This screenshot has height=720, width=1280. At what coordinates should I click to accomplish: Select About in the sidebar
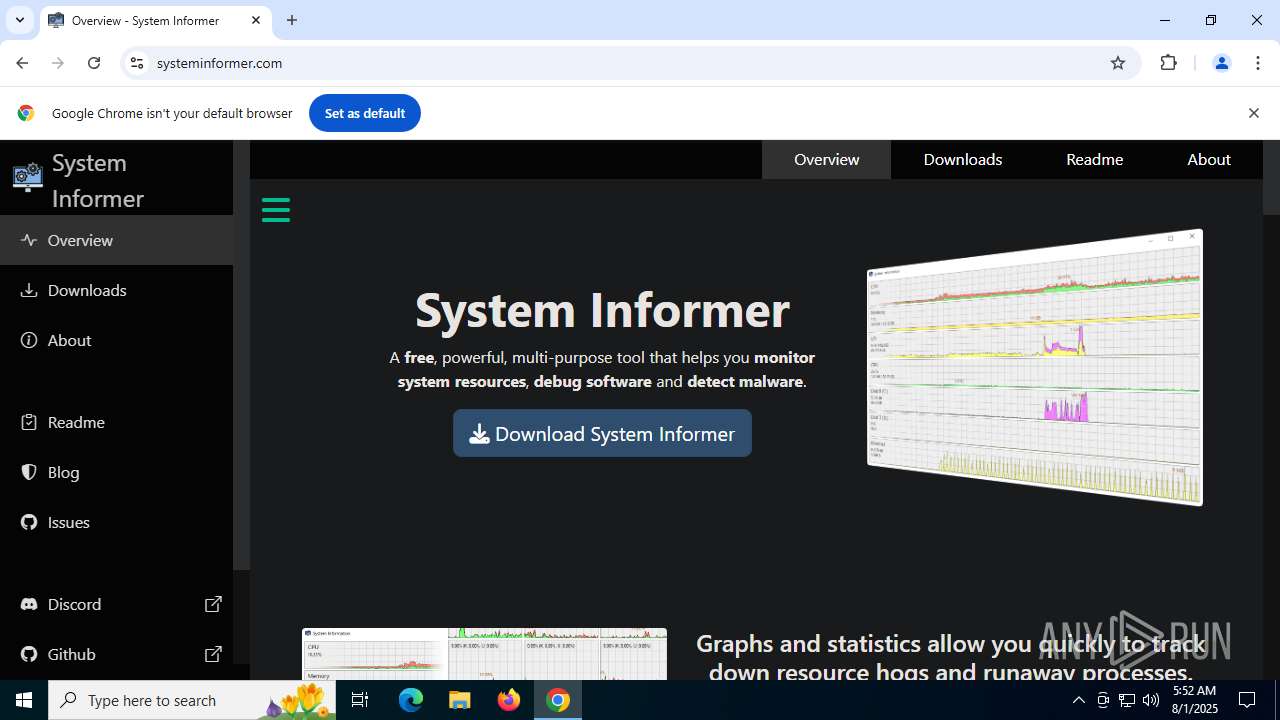[116, 340]
